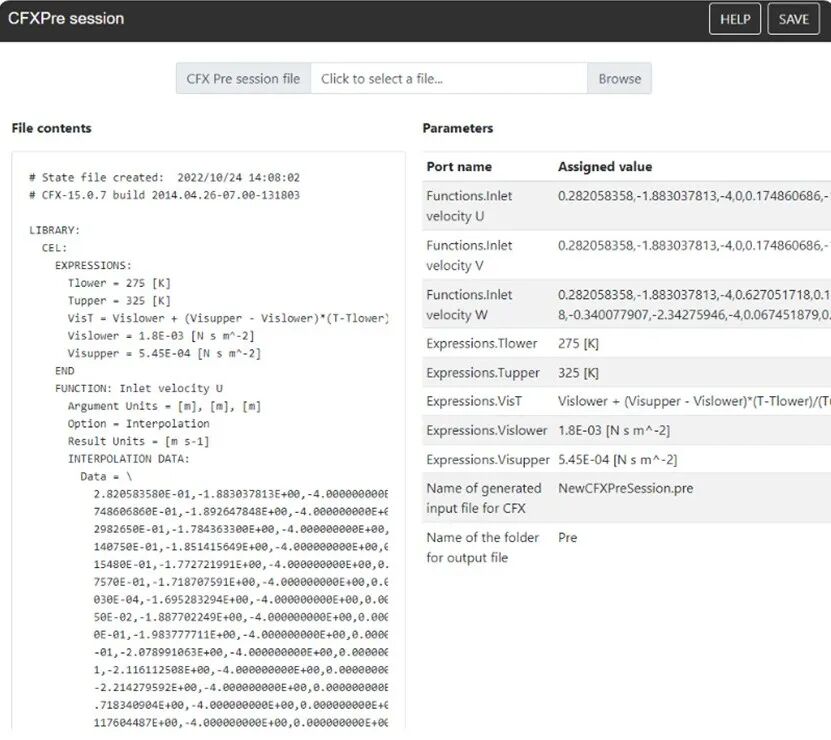Viewport: 831px width, 740px height.
Task: Click the 'Port name' column header
Action: (459, 166)
